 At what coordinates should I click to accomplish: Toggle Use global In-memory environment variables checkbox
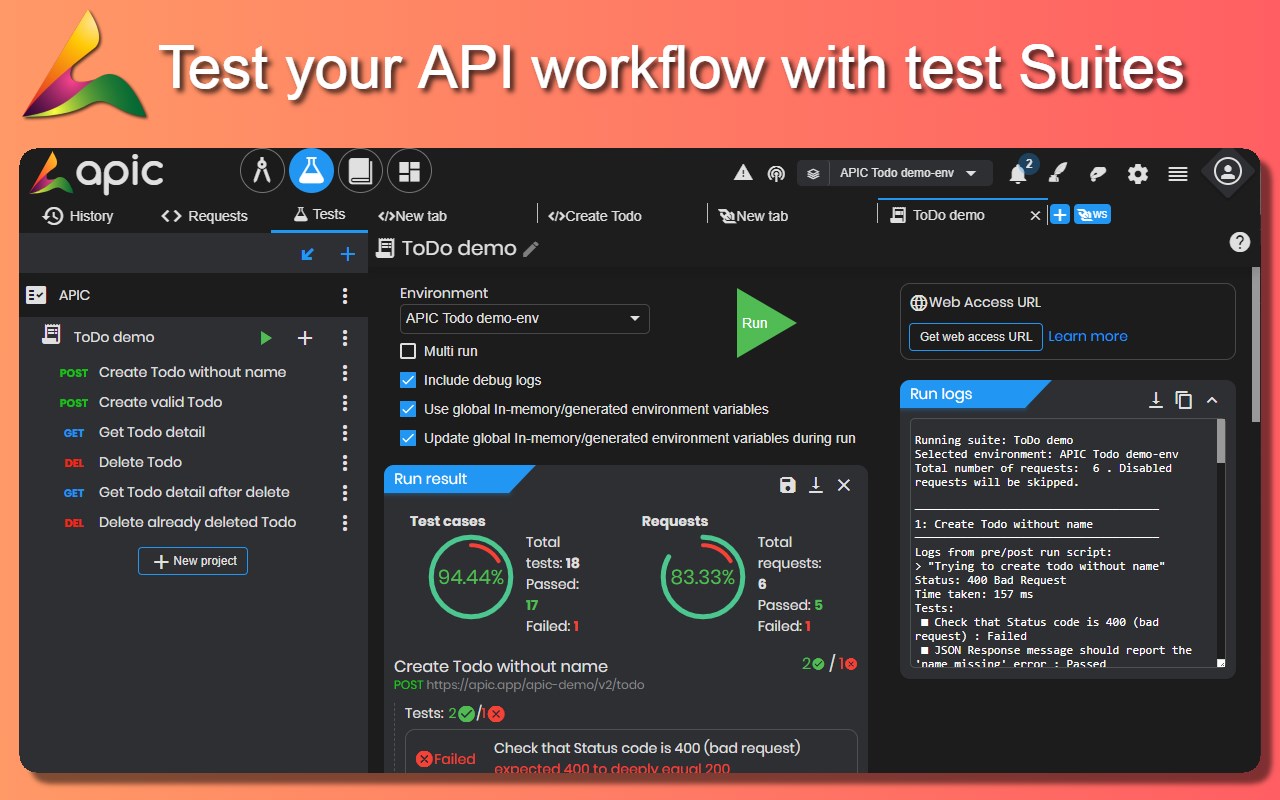click(x=408, y=409)
